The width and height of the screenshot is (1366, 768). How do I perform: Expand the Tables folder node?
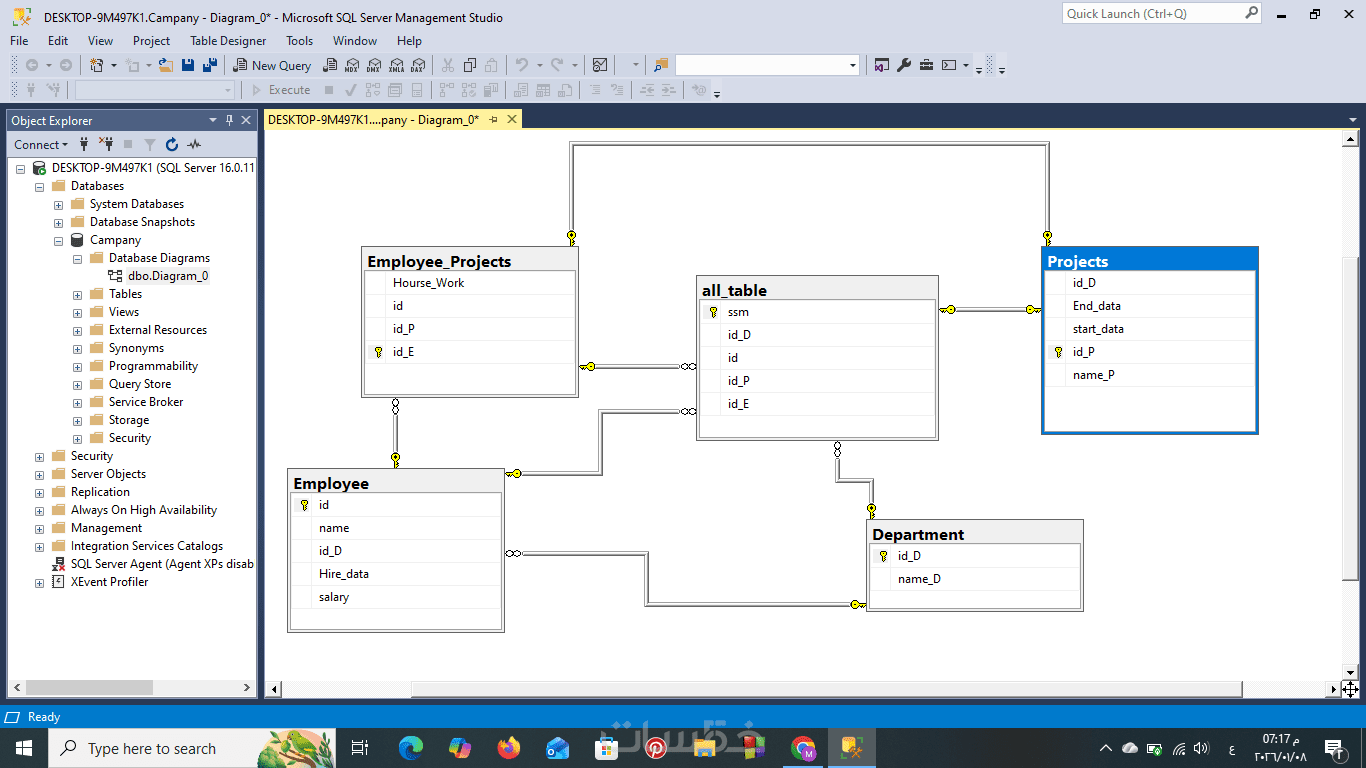pos(77,294)
